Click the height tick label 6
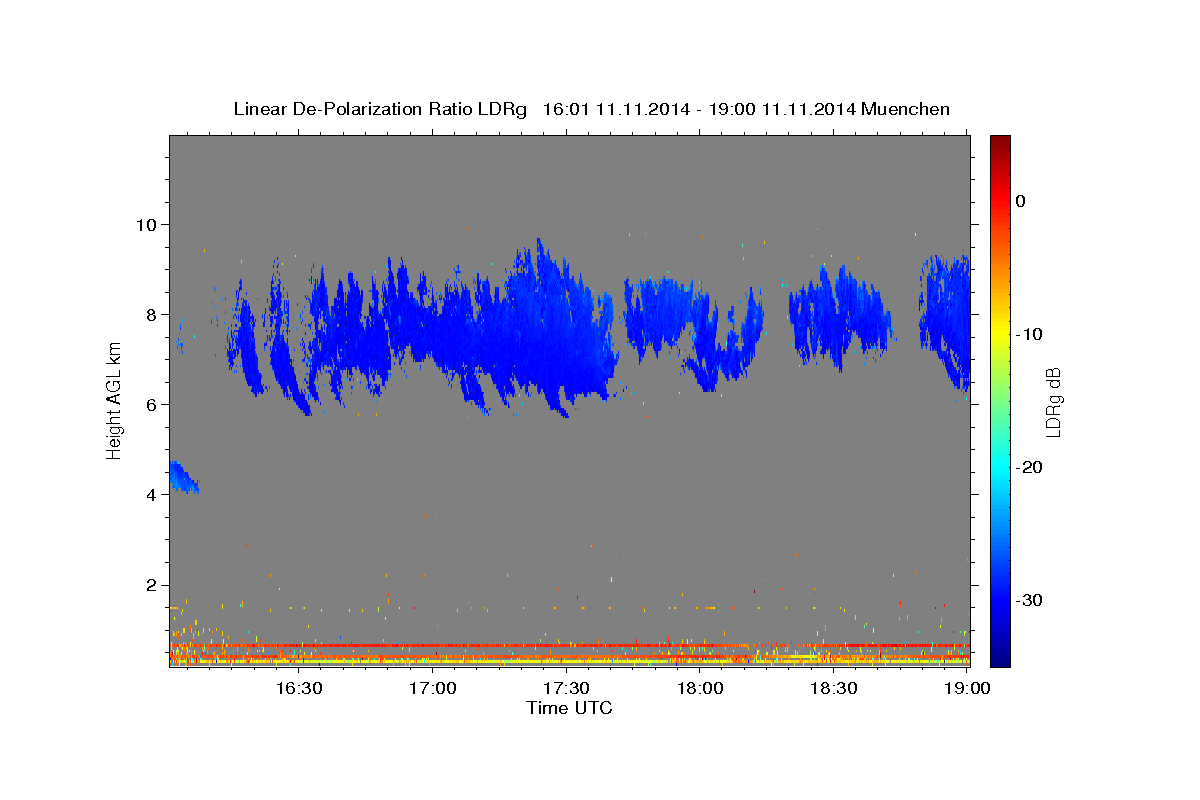This screenshot has width=1200, height=800. coord(154,404)
